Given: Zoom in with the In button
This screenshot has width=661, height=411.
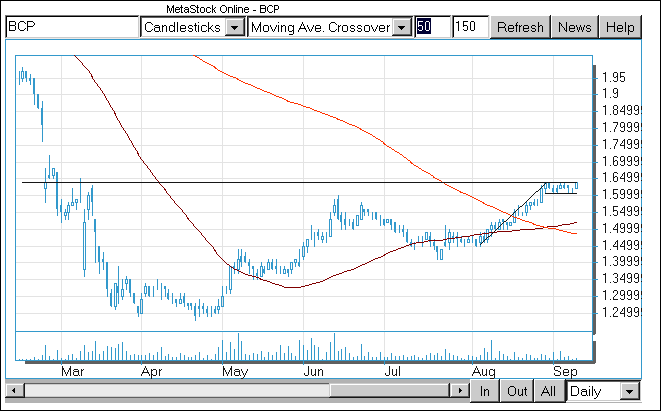Looking at the screenshot, I should pos(485,391).
